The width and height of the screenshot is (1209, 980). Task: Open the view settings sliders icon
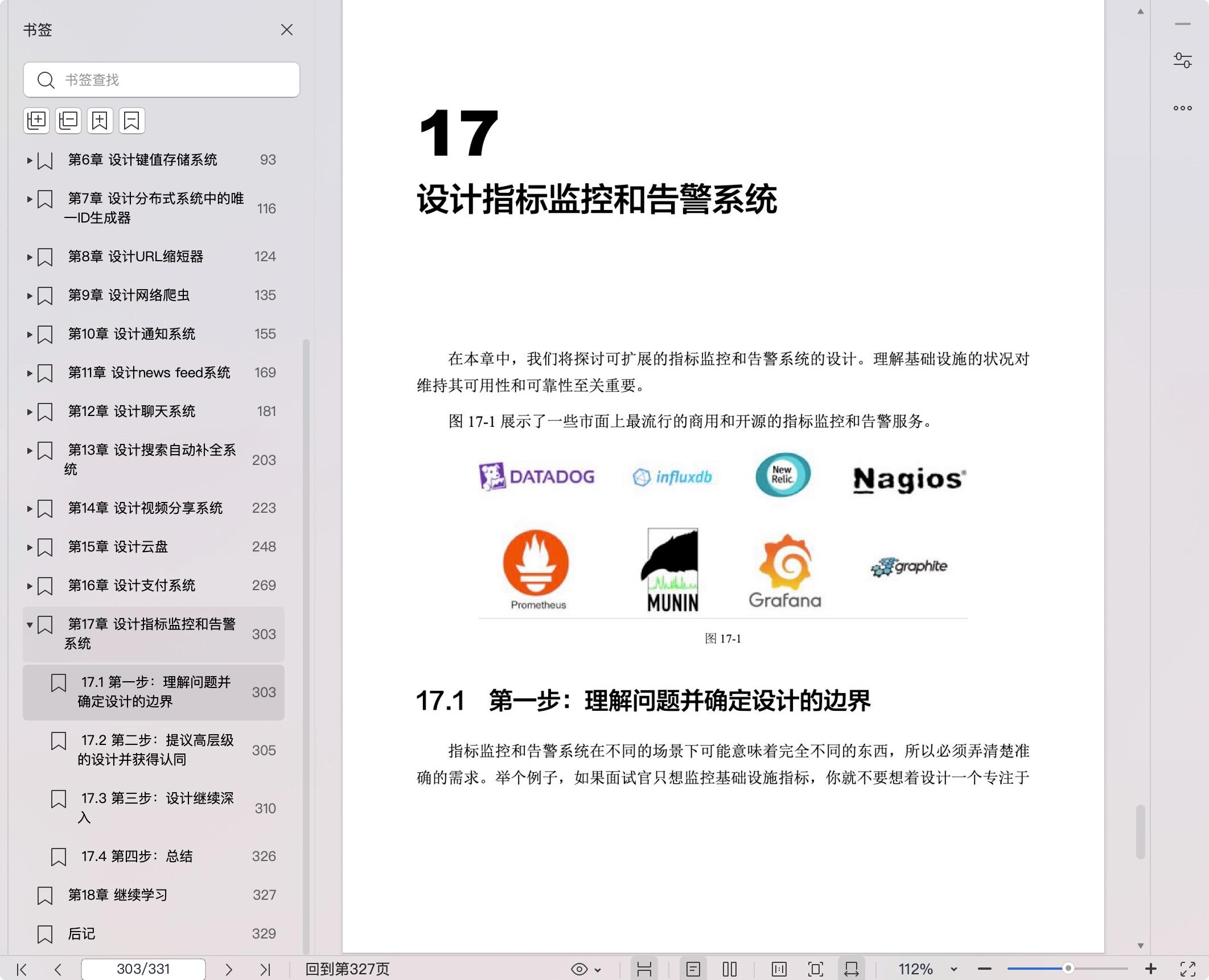point(1183,60)
